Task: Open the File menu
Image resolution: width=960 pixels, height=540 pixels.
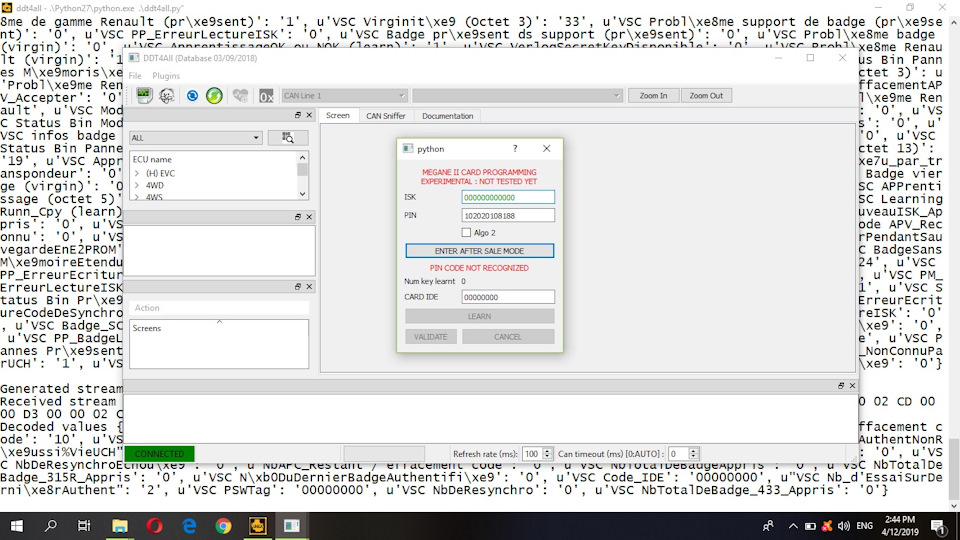Action: (x=135, y=76)
